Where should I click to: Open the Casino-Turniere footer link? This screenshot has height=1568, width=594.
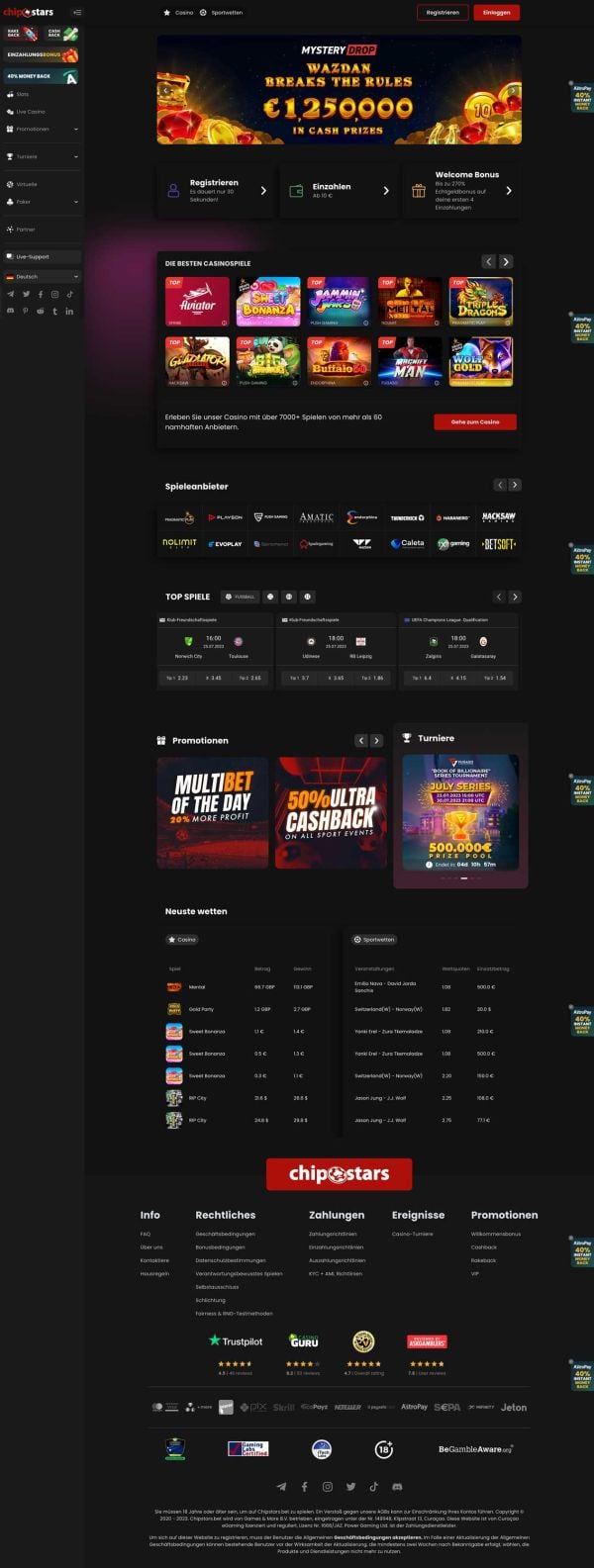[x=413, y=1234]
